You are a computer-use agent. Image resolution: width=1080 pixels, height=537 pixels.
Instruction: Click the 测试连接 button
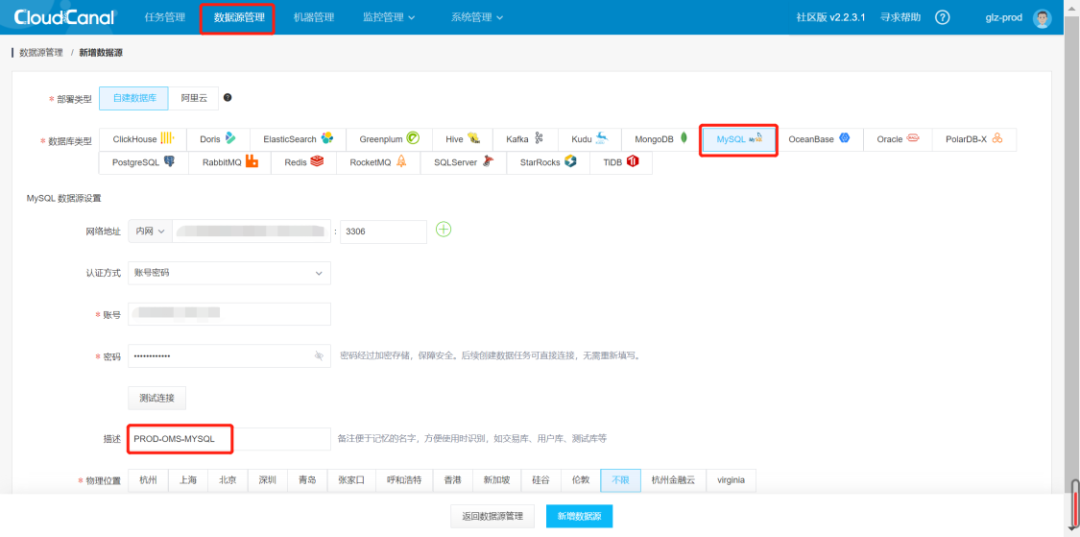(157, 398)
